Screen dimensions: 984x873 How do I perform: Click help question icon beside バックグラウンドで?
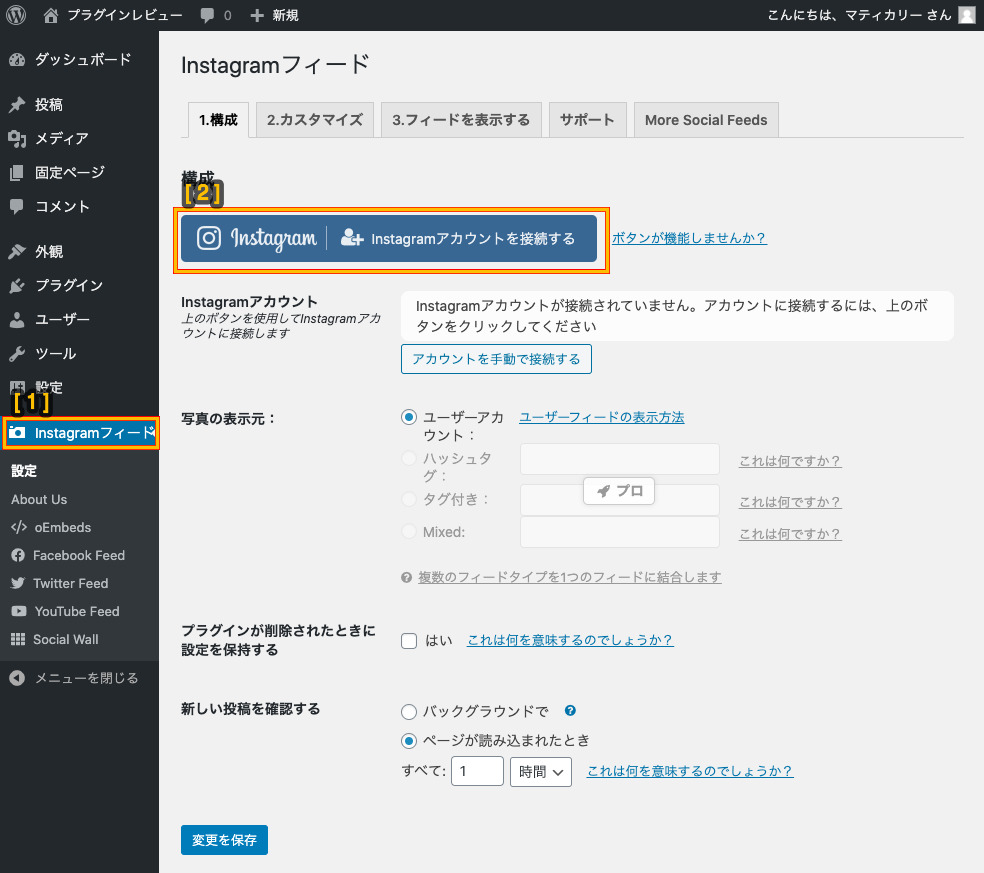click(570, 710)
